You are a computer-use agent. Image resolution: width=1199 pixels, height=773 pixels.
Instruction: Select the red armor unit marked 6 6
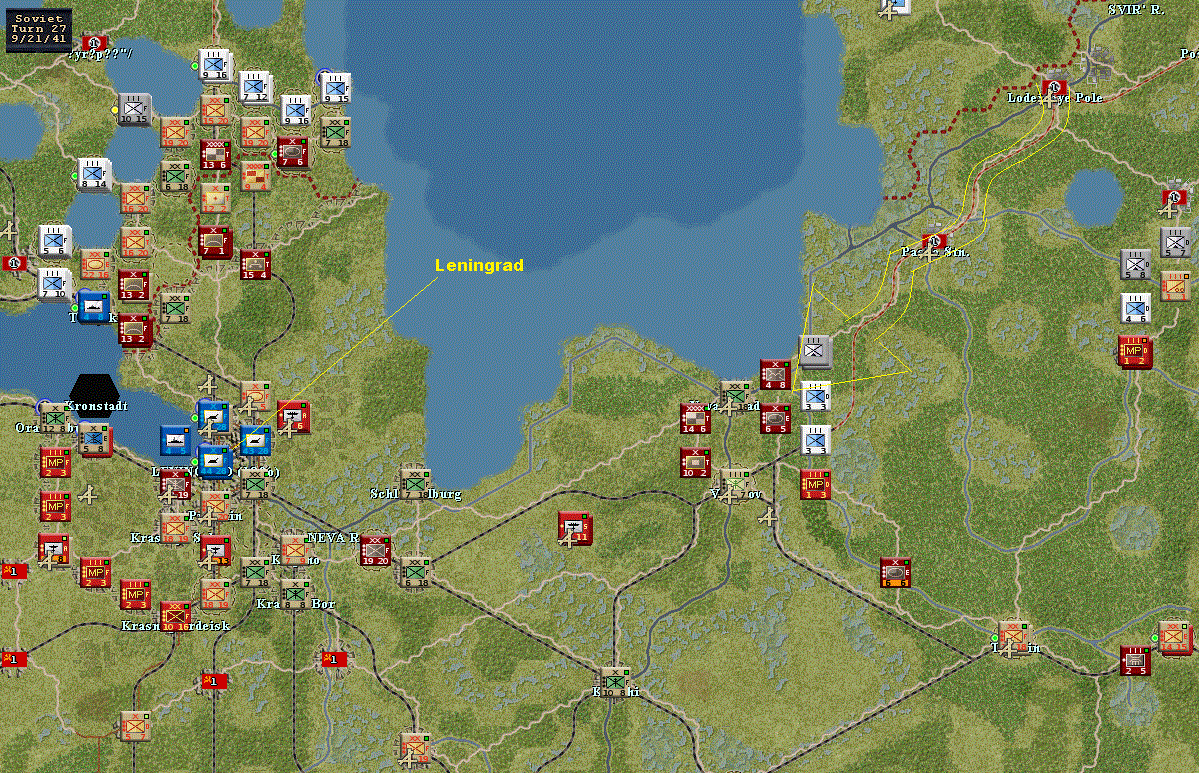[x=895, y=572]
